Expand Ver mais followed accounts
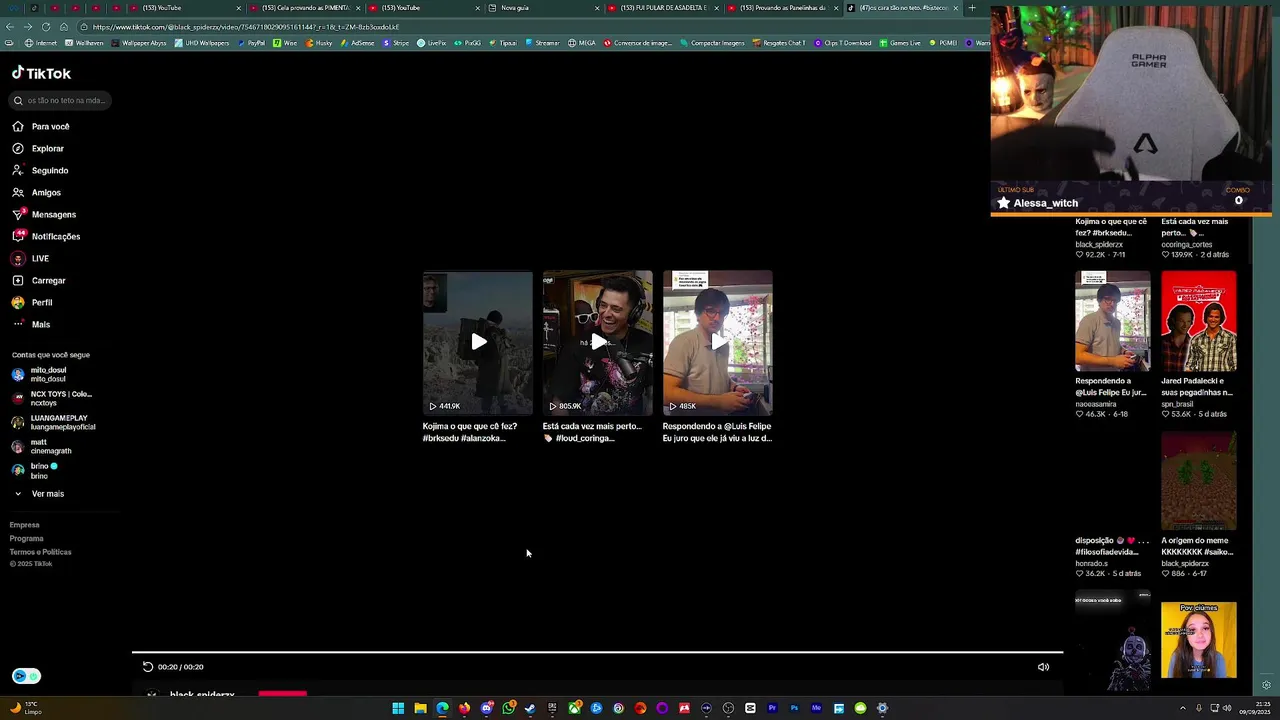The image size is (1280, 720). (x=38, y=493)
